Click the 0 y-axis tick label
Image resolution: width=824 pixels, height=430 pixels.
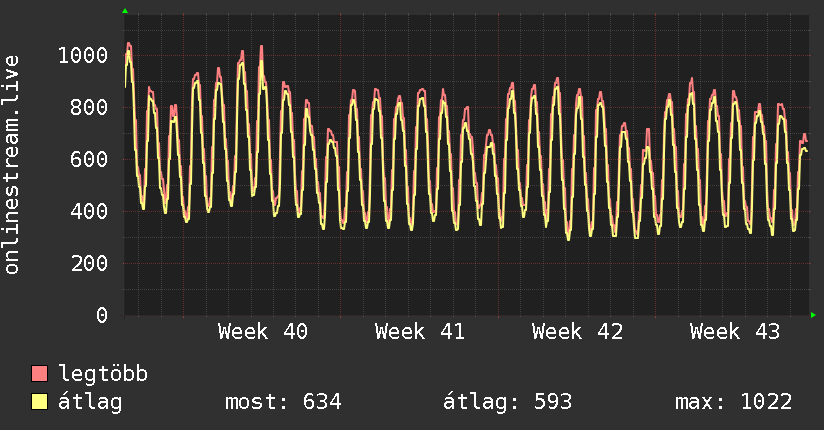pos(102,315)
